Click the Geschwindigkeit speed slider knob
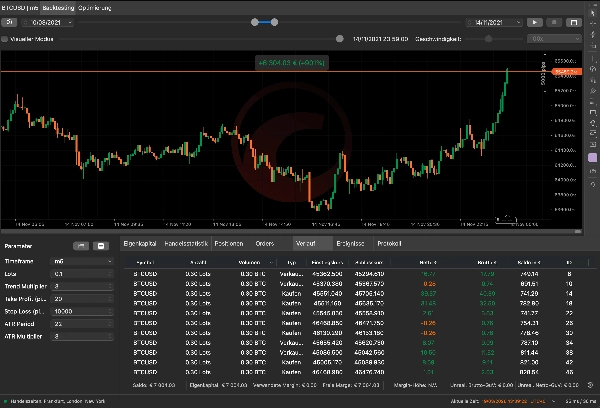The image size is (600, 408). coord(488,39)
